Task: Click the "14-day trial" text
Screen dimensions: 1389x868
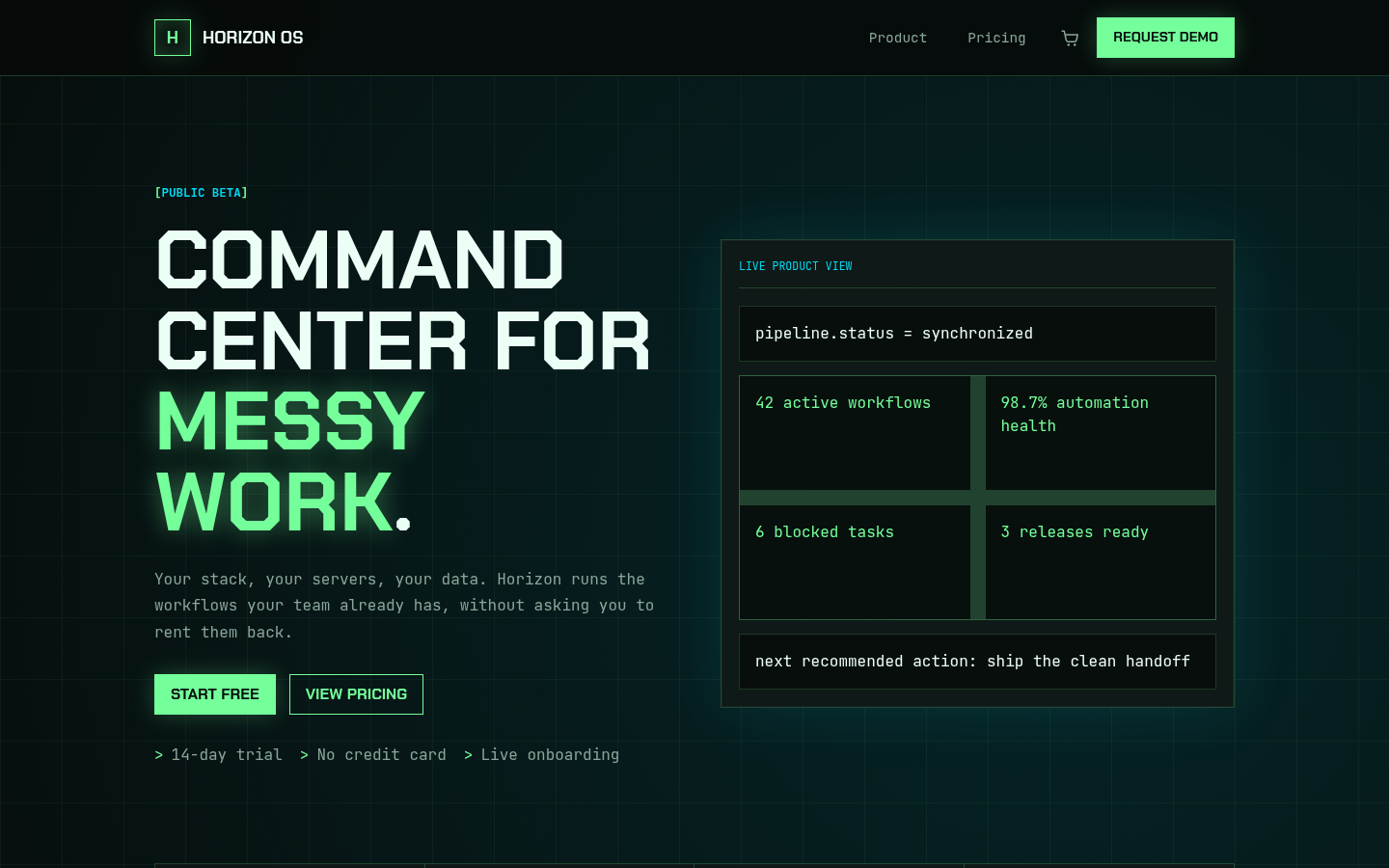Action: coord(227,755)
